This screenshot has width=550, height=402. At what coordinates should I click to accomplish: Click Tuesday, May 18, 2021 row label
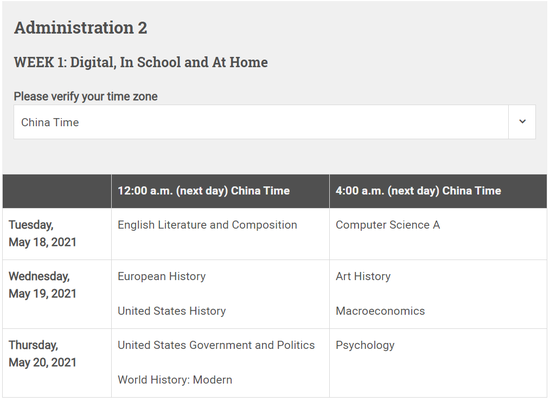click(42, 234)
